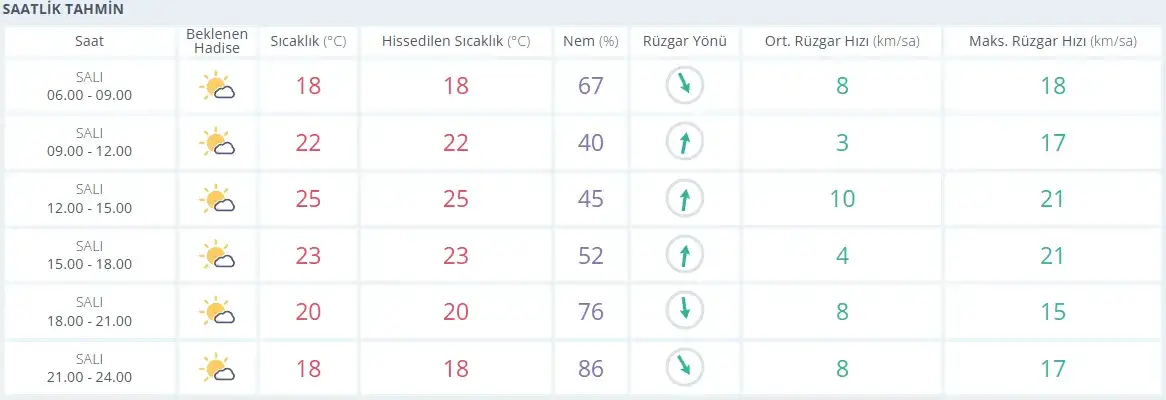Click temperature value 25 in Sıcaklık column
Screen dimensions: 1166x400
[308, 199]
